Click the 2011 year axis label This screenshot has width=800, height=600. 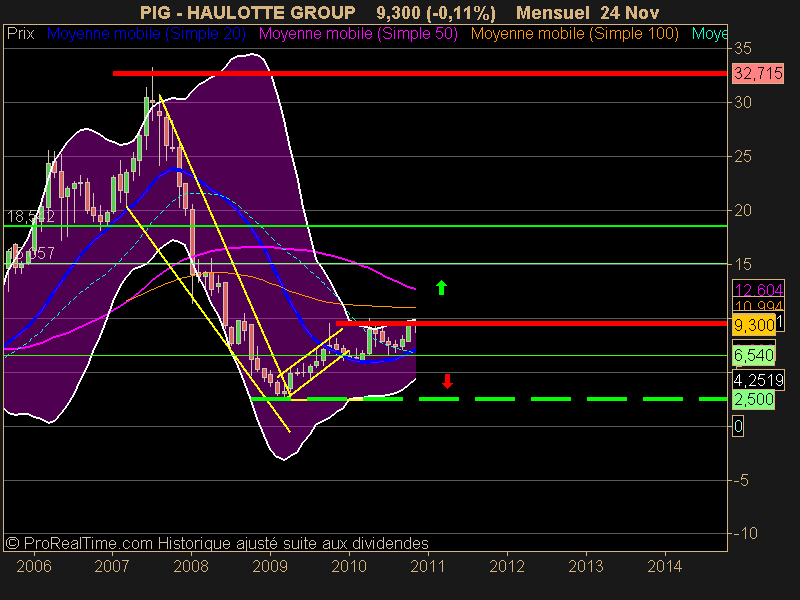[428, 566]
